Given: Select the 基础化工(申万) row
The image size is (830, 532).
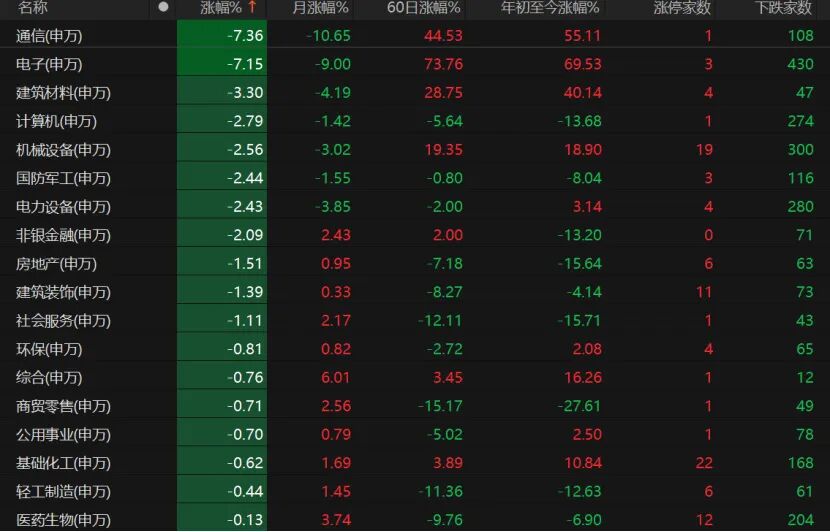Looking at the screenshot, I should (415, 463).
